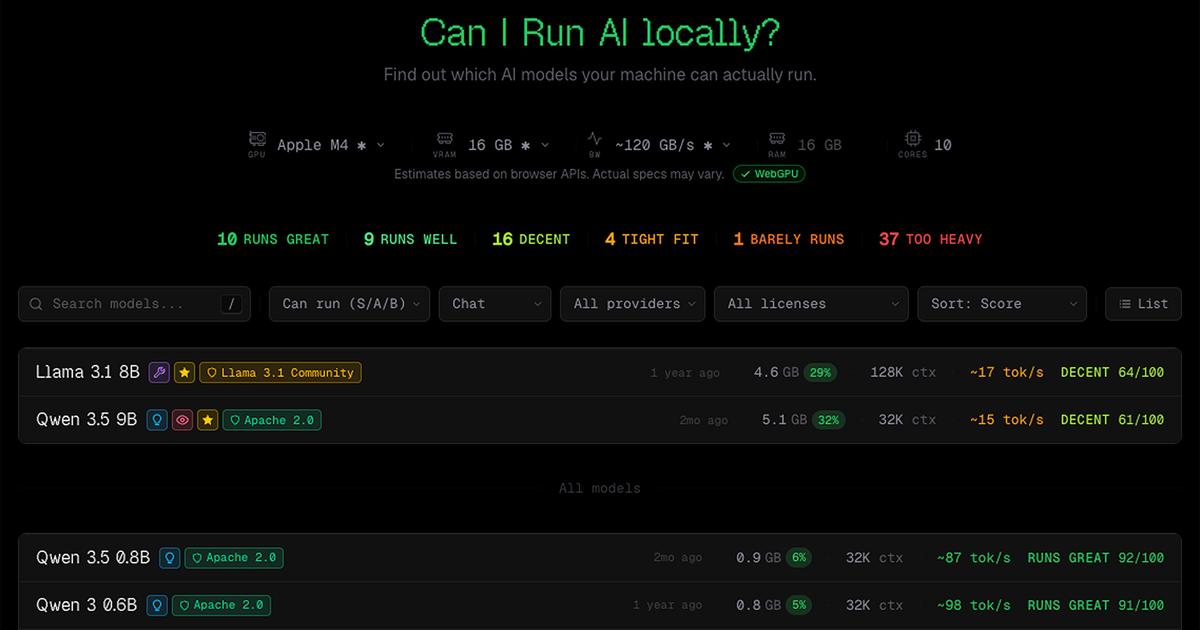The height and width of the screenshot is (630, 1200).
Task: Filter by 10 RUNS GREAT
Action: tap(273, 239)
